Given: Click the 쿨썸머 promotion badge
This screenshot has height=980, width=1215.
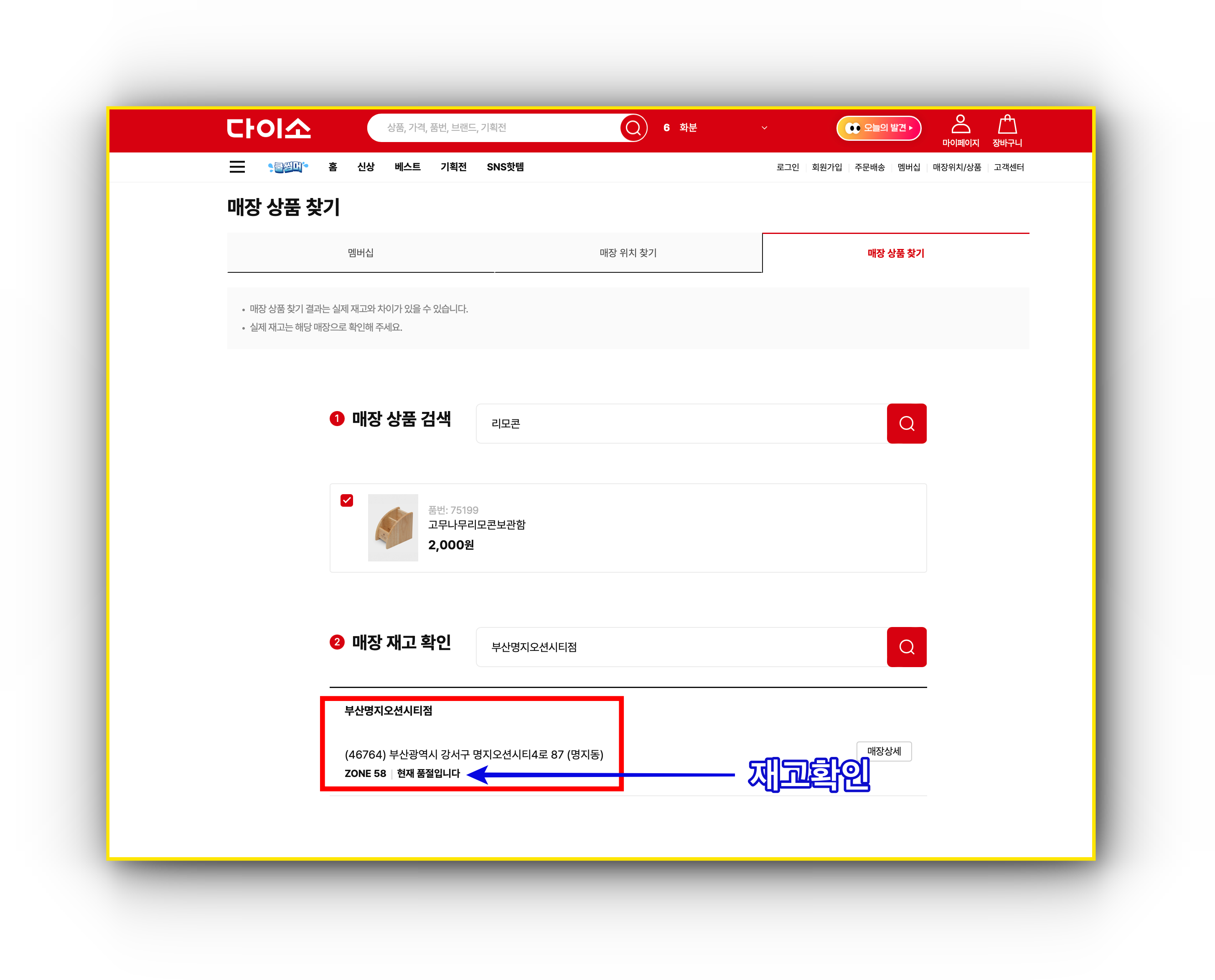Looking at the screenshot, I should tap(288, 167).
